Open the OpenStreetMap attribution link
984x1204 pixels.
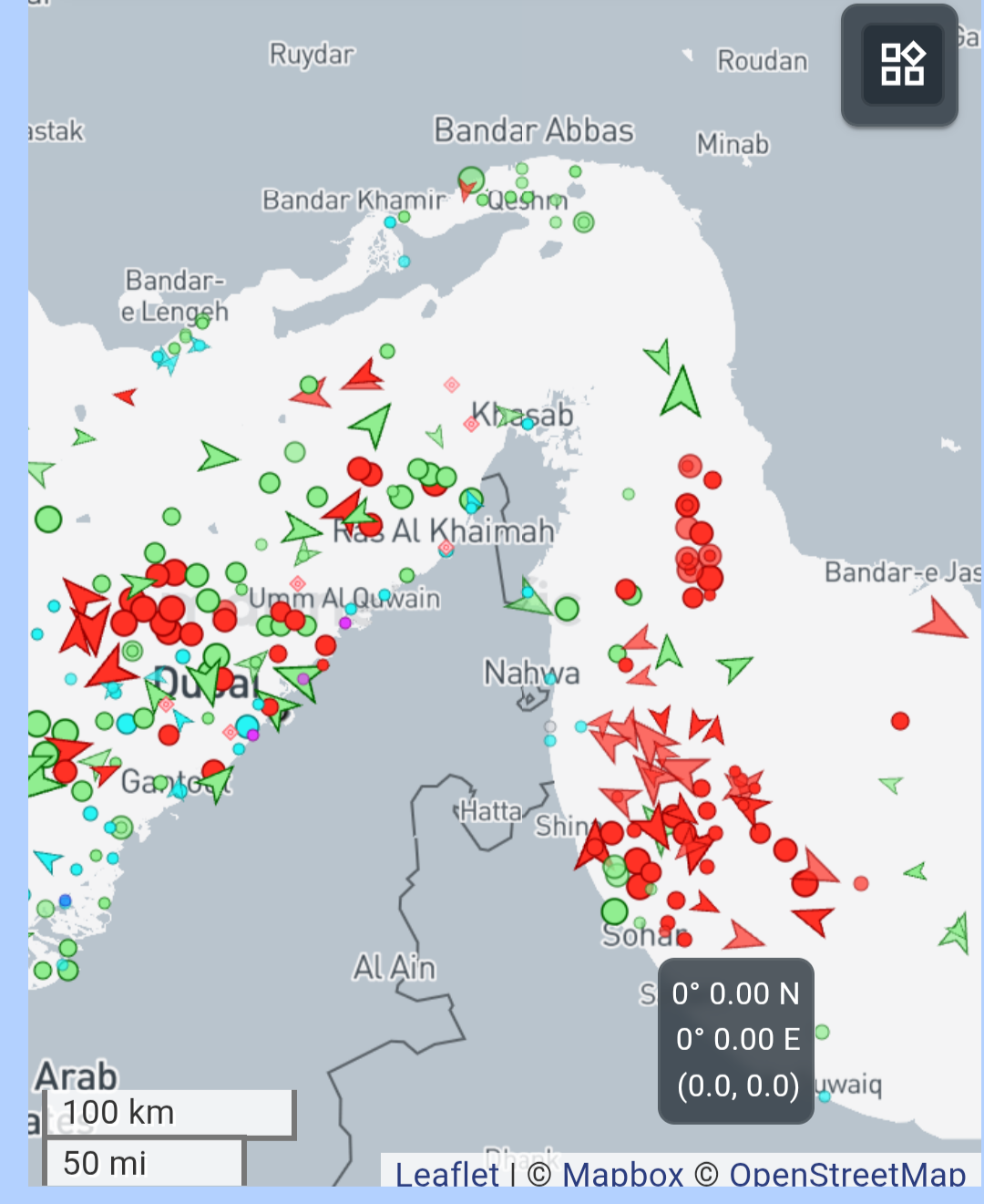tap(847, 1174)
